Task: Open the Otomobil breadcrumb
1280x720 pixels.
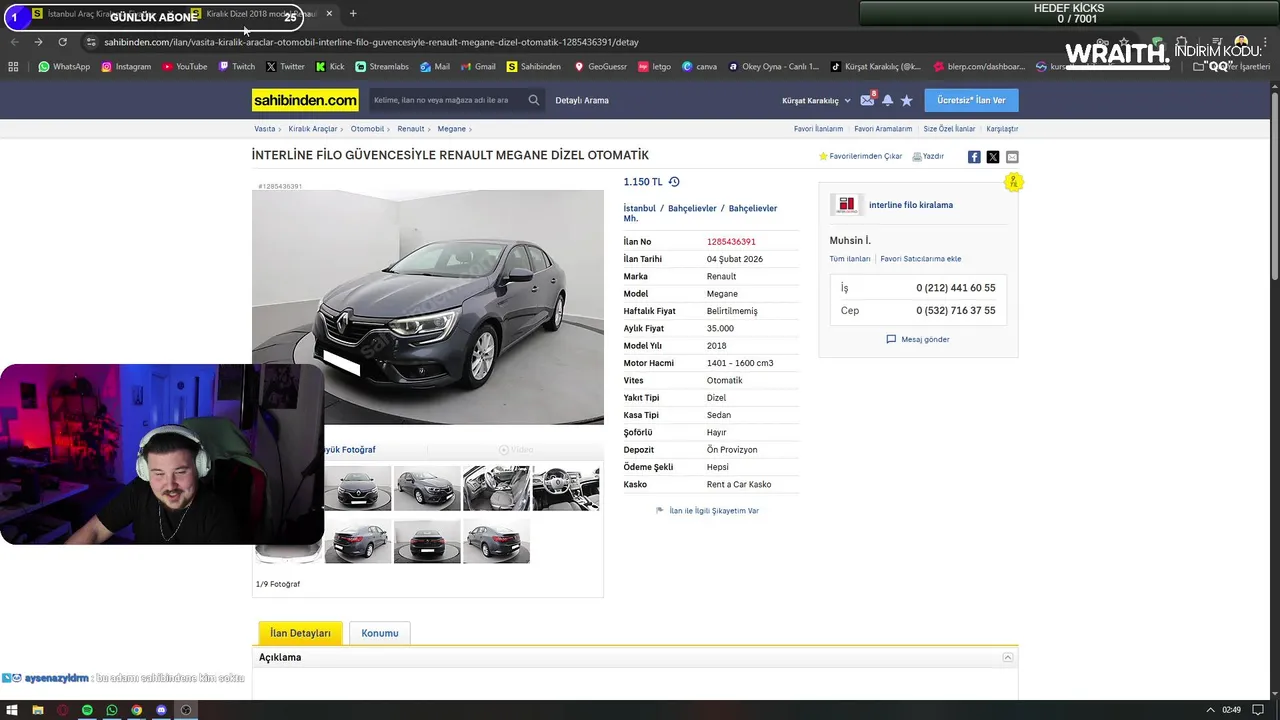Action: [367, 129]
